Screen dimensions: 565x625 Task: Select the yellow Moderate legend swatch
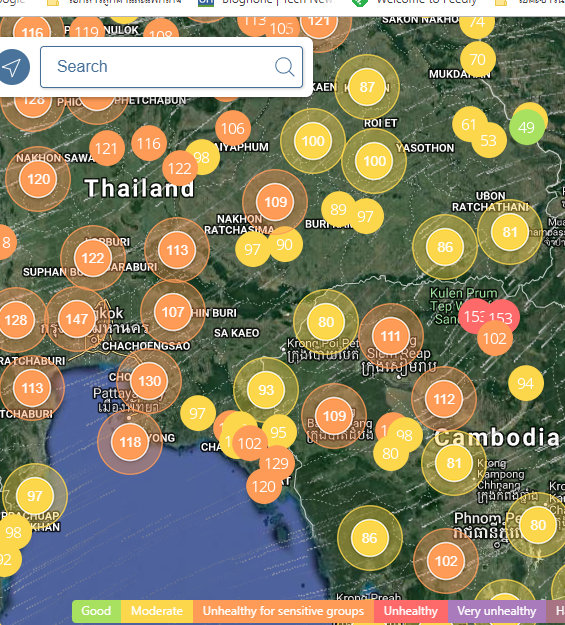(157, 611)
